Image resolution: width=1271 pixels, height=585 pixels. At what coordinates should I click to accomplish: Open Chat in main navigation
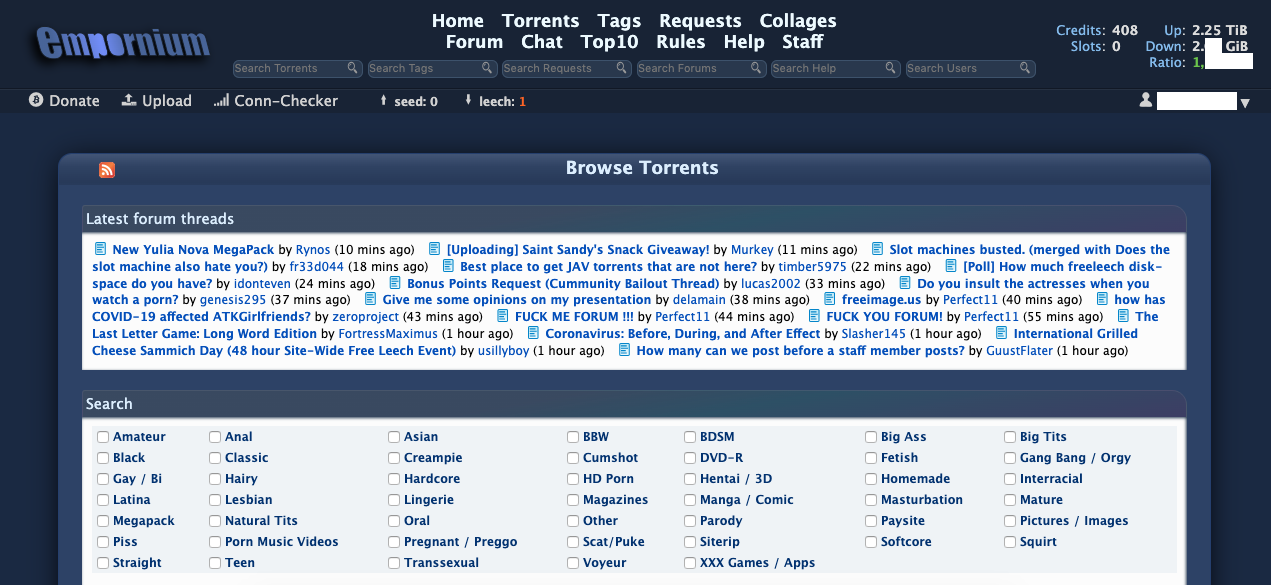coord(542,42)
